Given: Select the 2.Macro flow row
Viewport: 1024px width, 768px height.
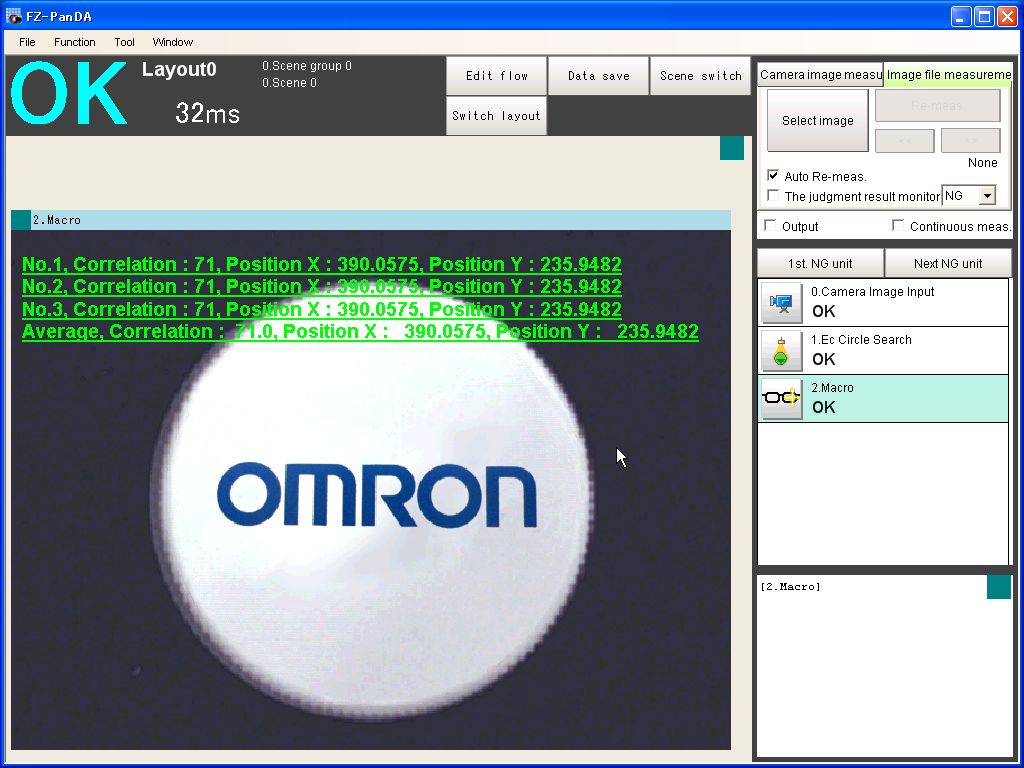Looking at the screenshot, I should (x=883, y=398).
